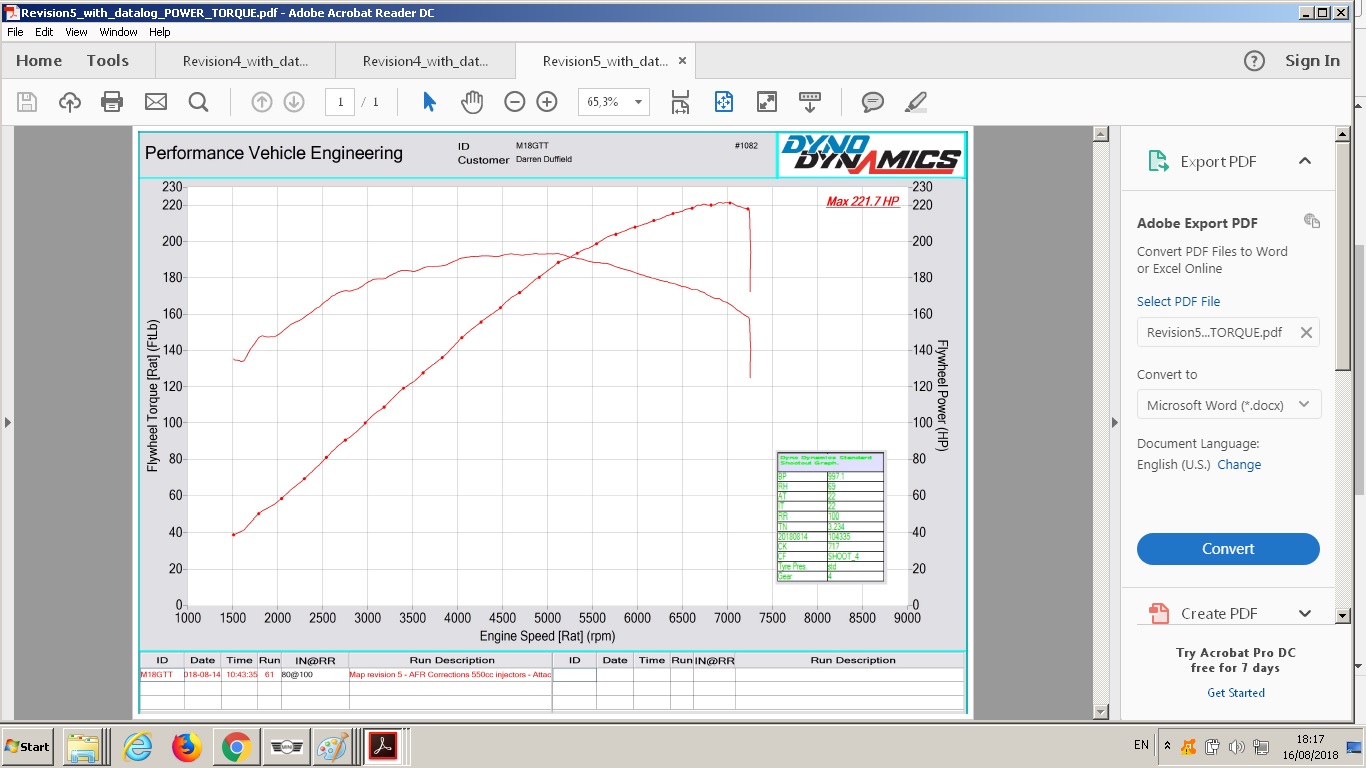The image size is (1366, 768).
Task: Send file by email envelope icon
Action: tap(155, 102)
